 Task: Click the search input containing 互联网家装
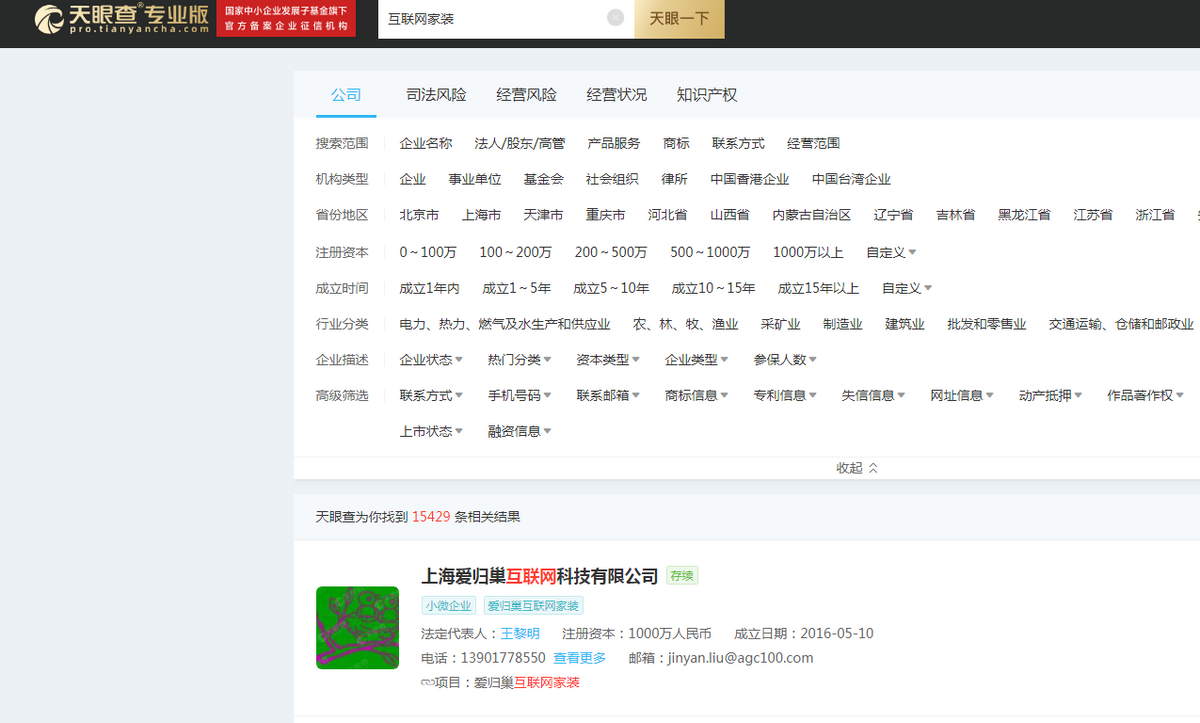[x=506, y=18]
